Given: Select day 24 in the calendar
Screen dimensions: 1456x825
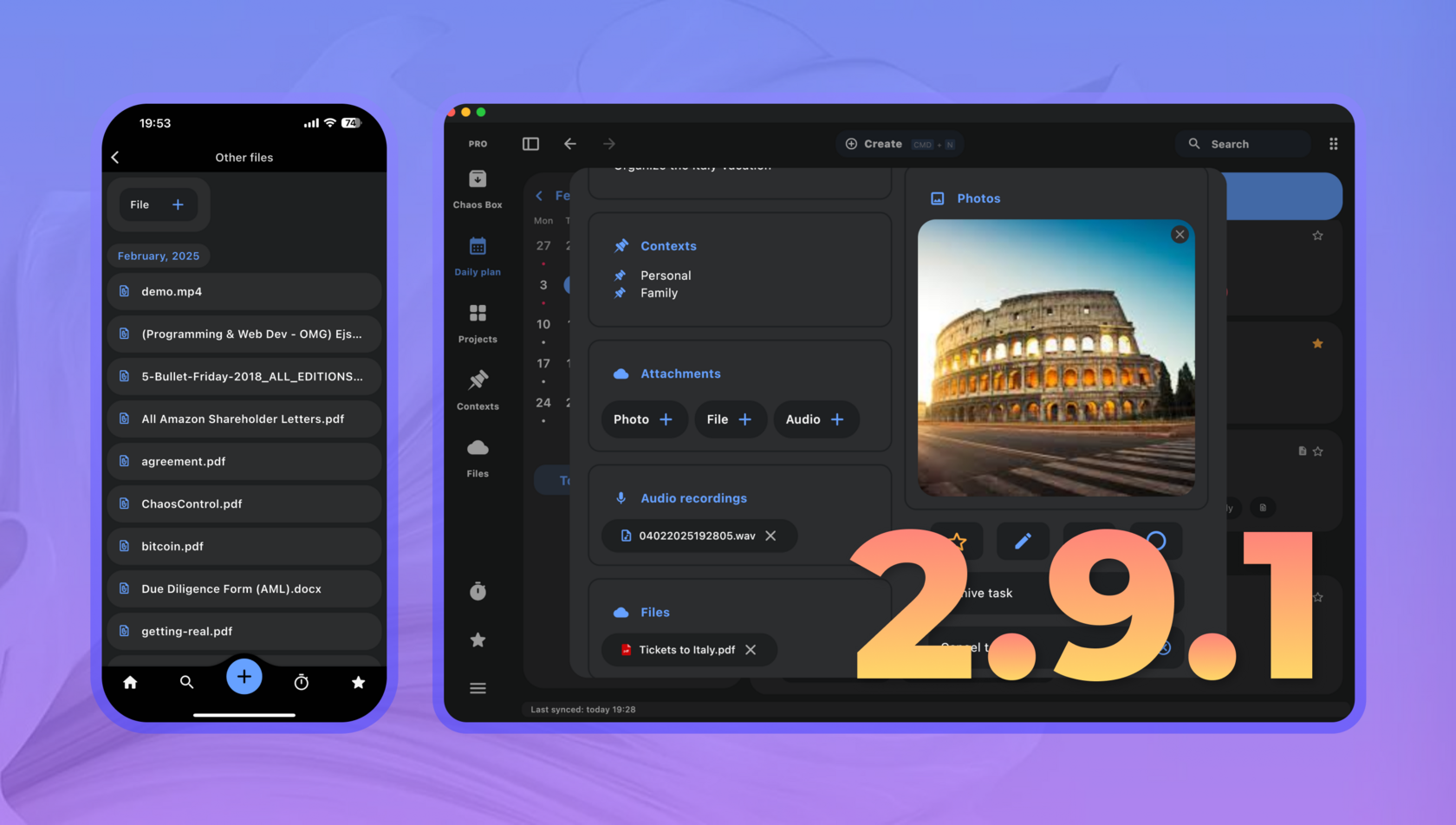Looking at the screenshot, I should pos(543,403).
